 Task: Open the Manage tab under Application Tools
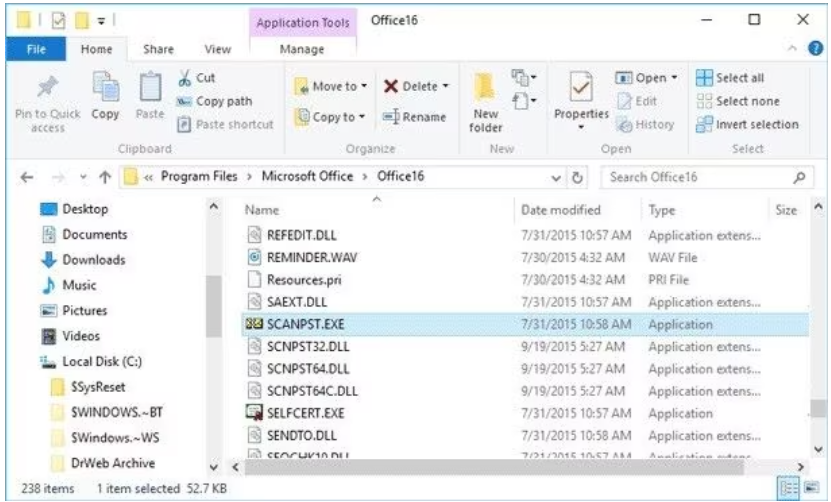[302, 49]
